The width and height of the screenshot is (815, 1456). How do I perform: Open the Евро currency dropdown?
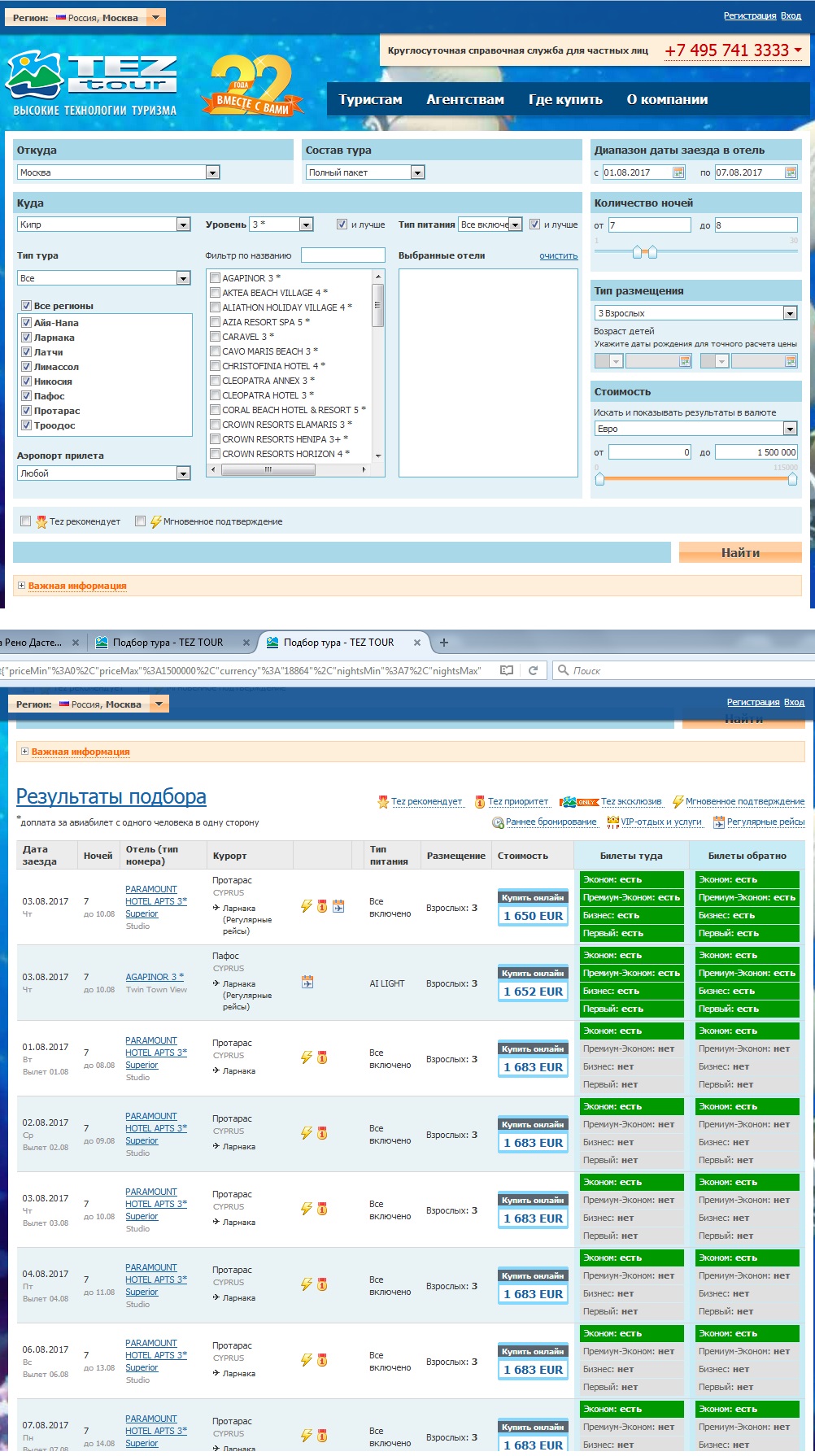point(789,429)
